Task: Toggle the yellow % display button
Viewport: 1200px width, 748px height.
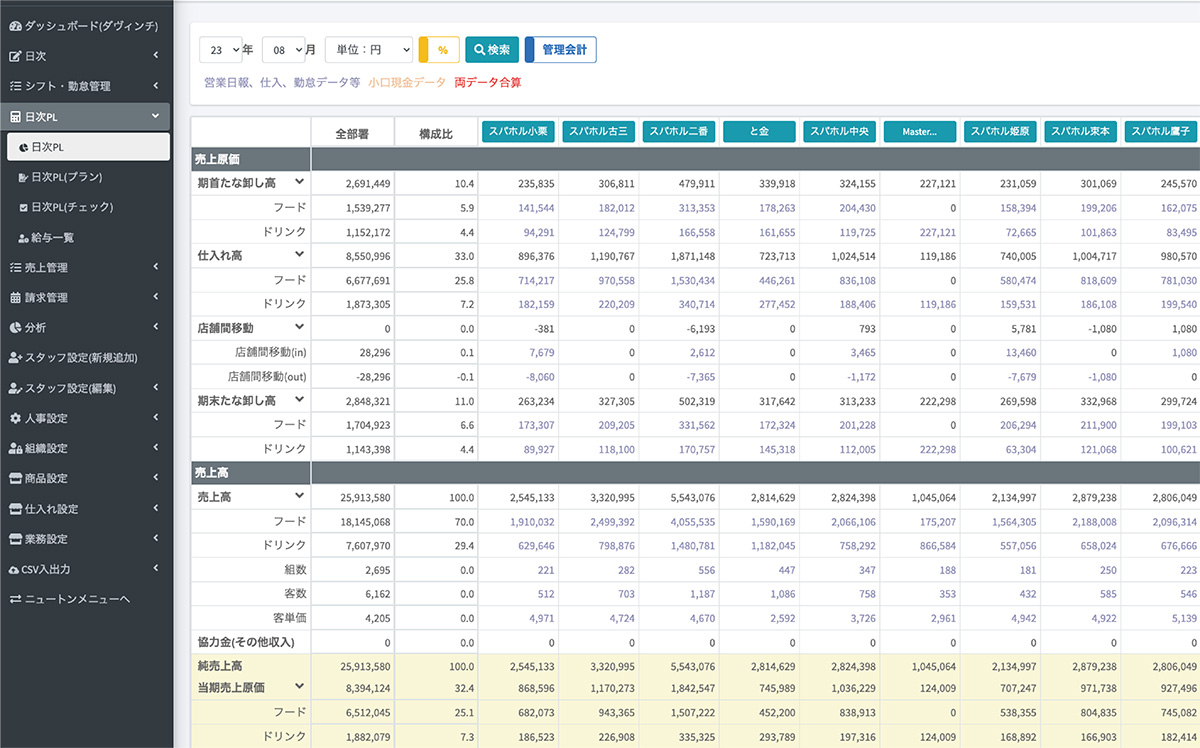Action: point(439,50)
